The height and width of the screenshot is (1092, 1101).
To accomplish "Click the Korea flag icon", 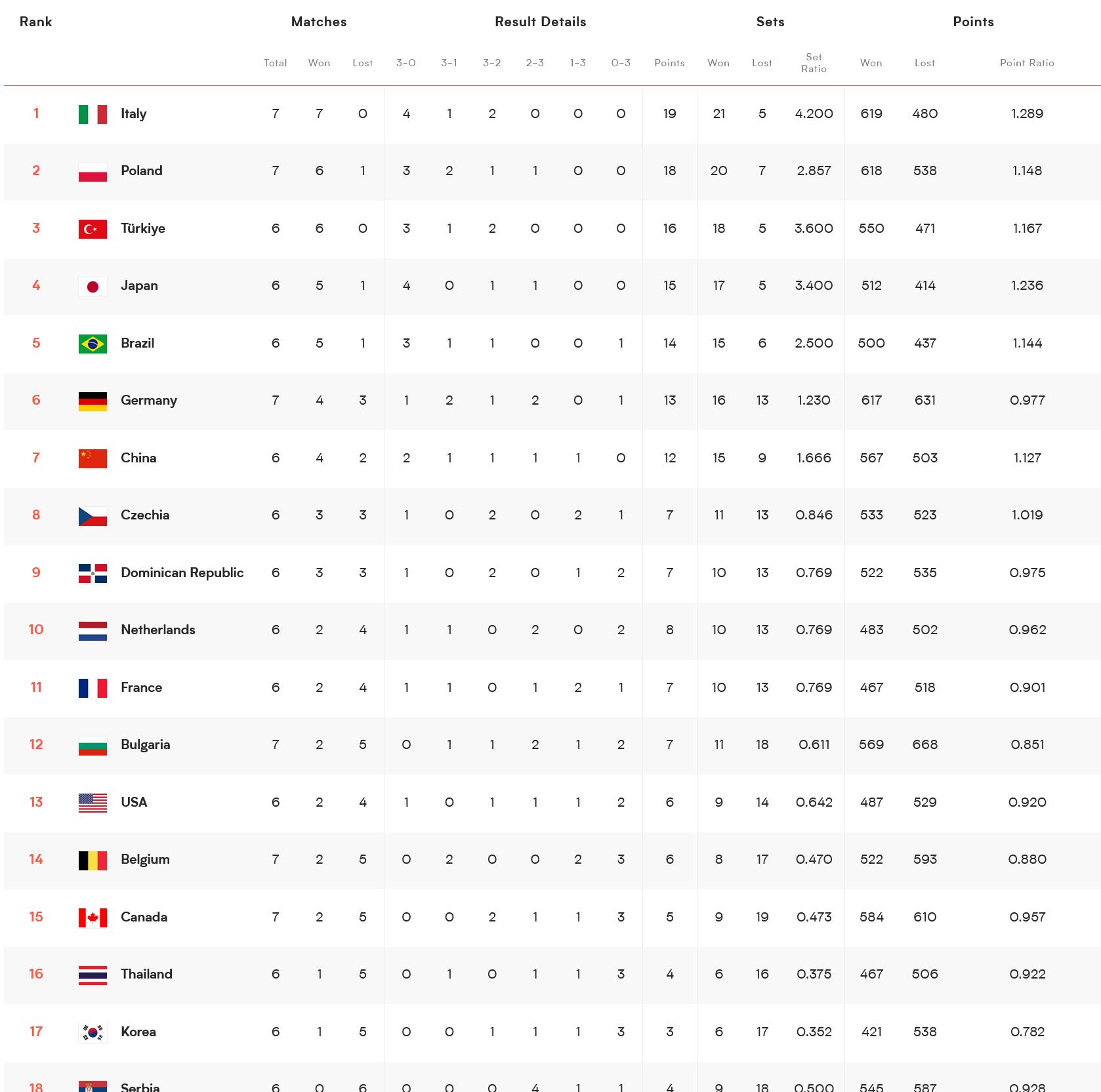I will point(93,1032).
